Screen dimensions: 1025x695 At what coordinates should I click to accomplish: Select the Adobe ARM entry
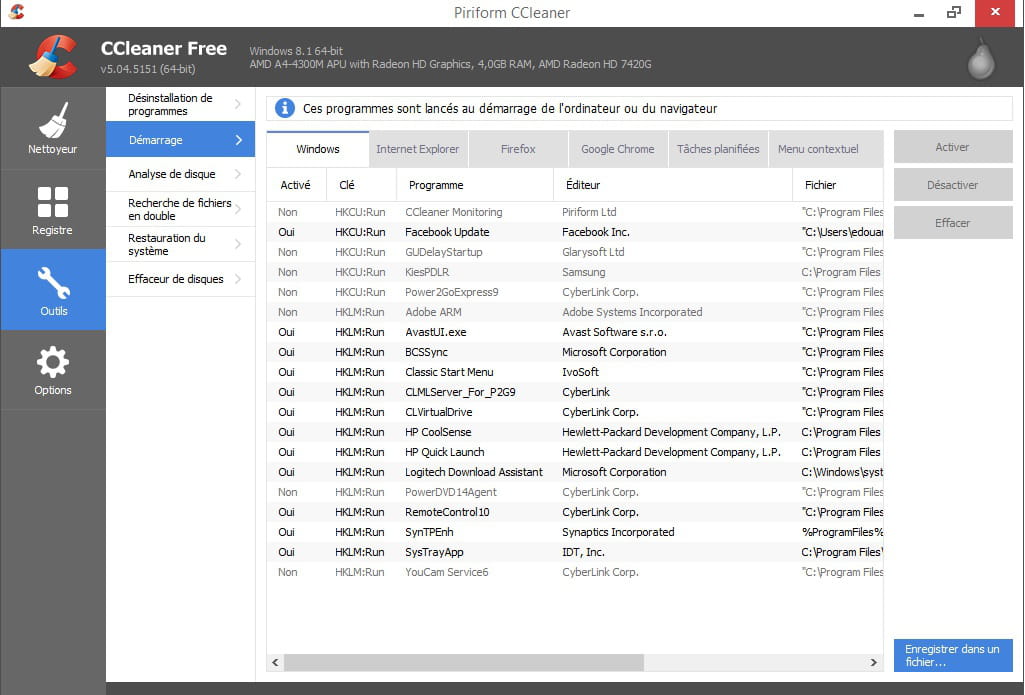coord(575,312)
